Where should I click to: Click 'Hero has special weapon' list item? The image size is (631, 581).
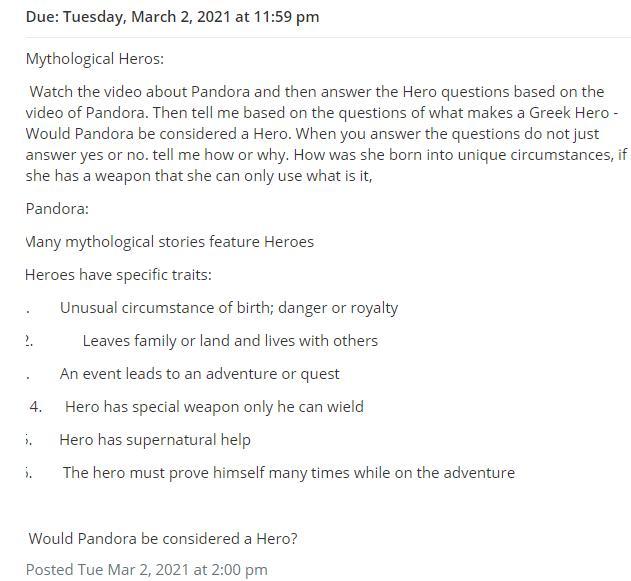[214, 407]
